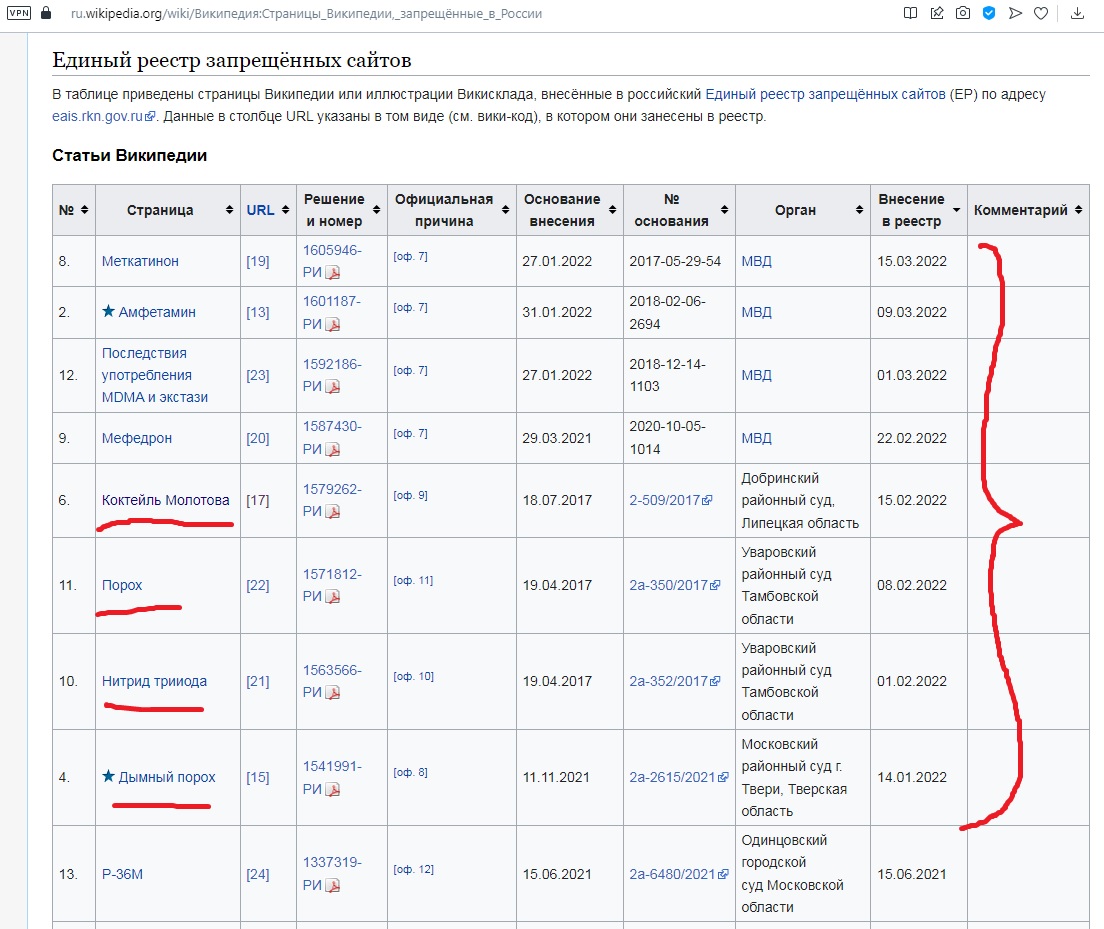Sort table by Страница column
This screenshot has height=929, width=1104.
point(230,210)
